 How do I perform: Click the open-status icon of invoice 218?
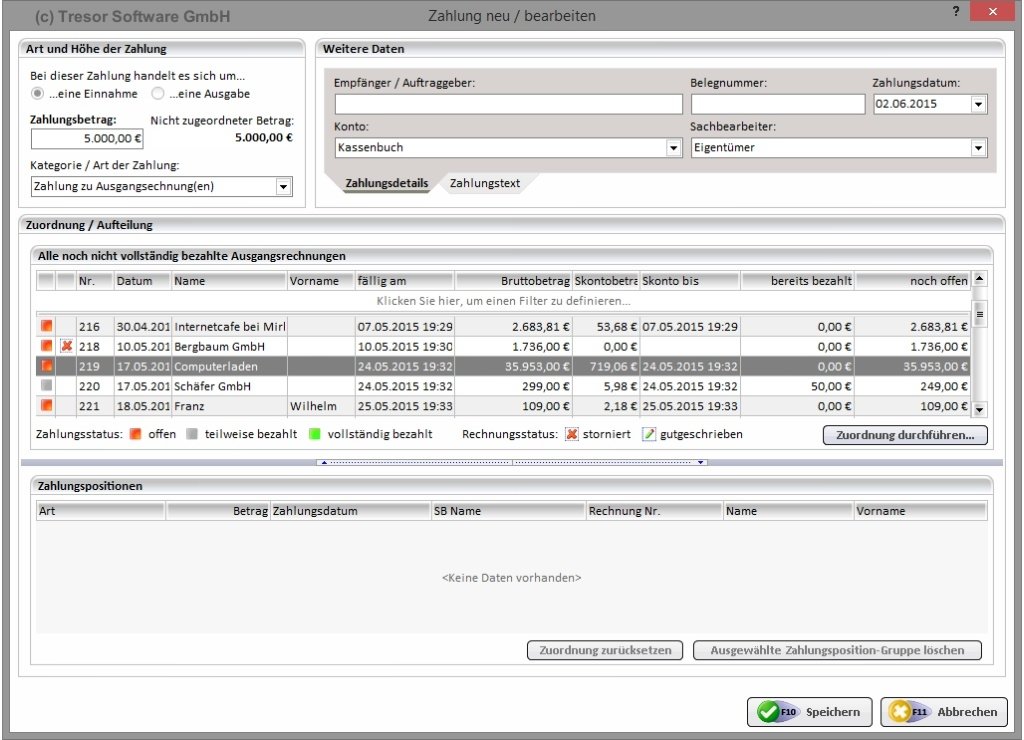tap(46, 346)
